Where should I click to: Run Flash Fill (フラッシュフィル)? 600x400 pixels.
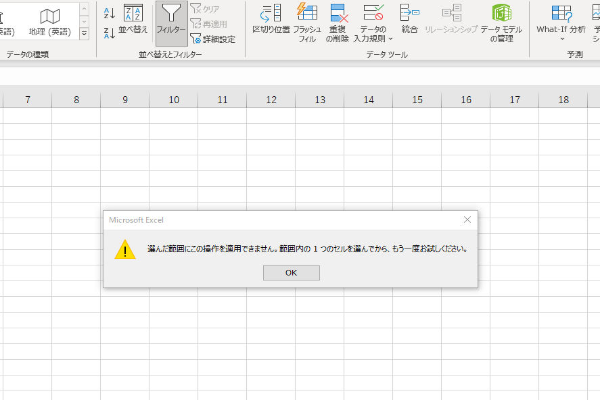pos(307,20)
